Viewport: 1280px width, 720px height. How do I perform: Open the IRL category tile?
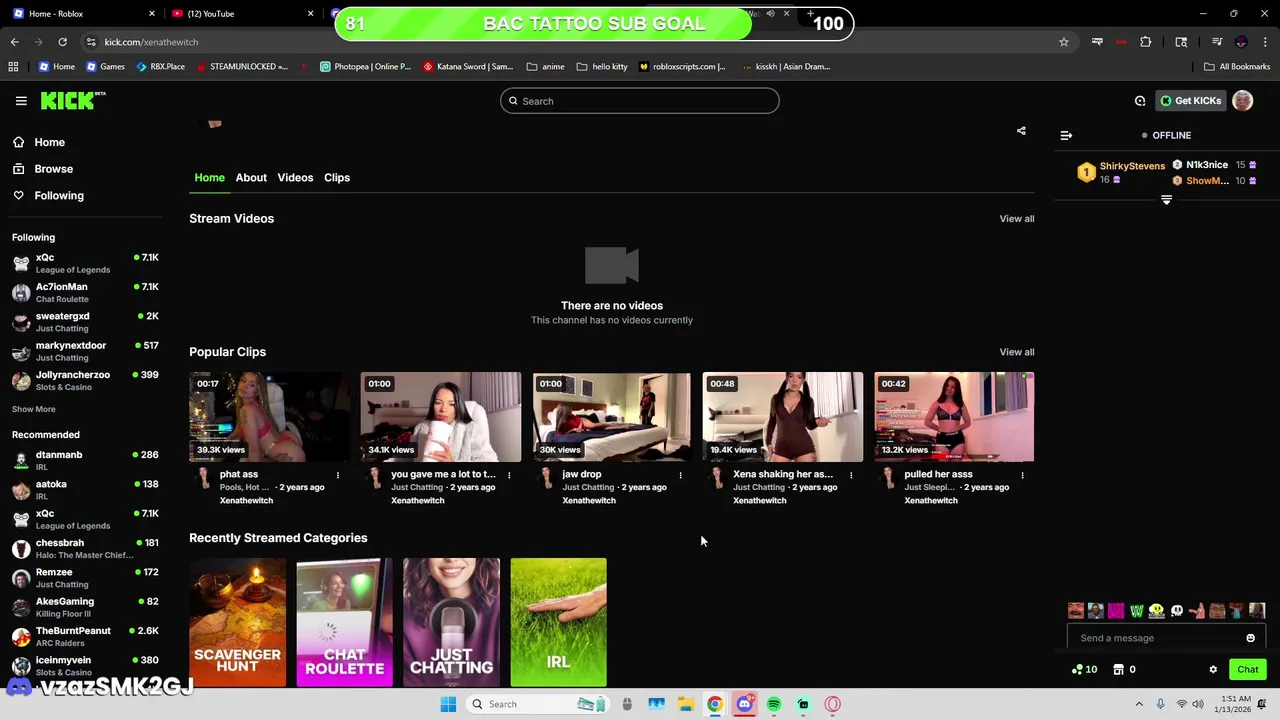click(x=558, y=622)
